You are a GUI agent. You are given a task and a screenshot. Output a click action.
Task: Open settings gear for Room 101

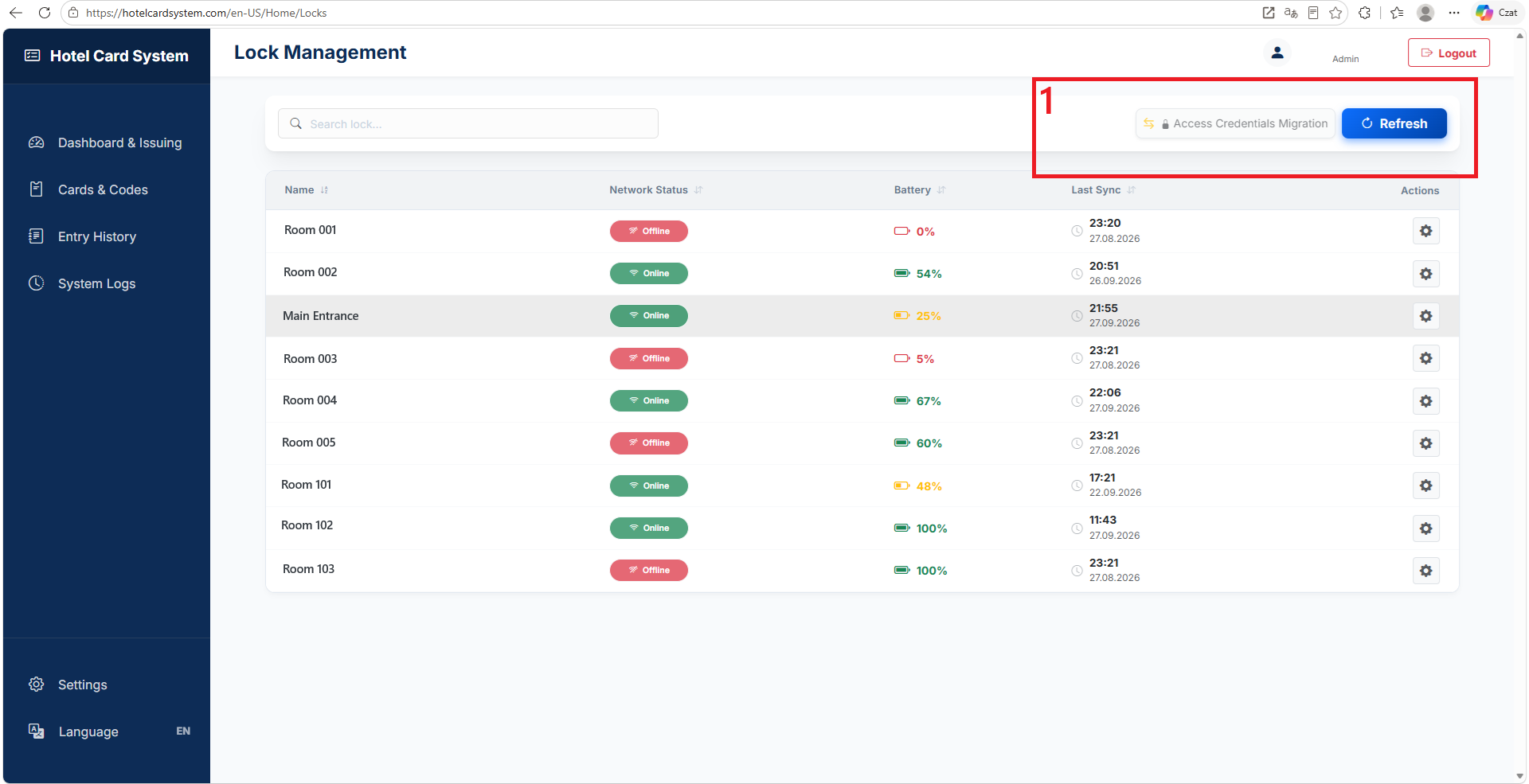point(1425,486)
